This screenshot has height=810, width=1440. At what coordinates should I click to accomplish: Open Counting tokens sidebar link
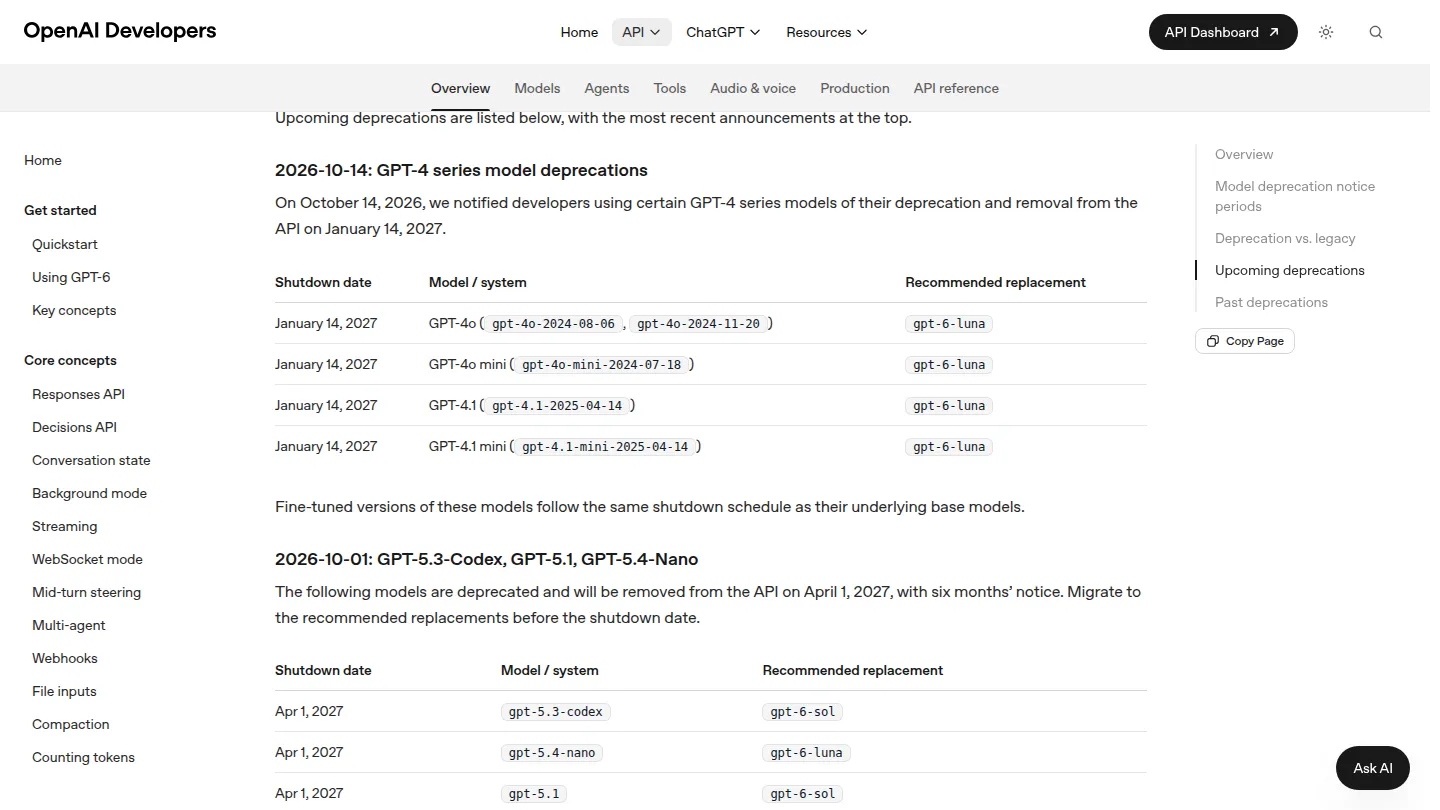click(x=83, y=757)
